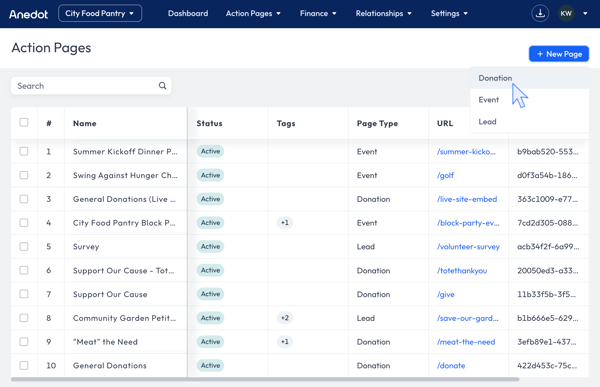Check the box for Summer Kickoff Dinner row
The width and height of the screenshot is (600, 387).
point(24,151)
